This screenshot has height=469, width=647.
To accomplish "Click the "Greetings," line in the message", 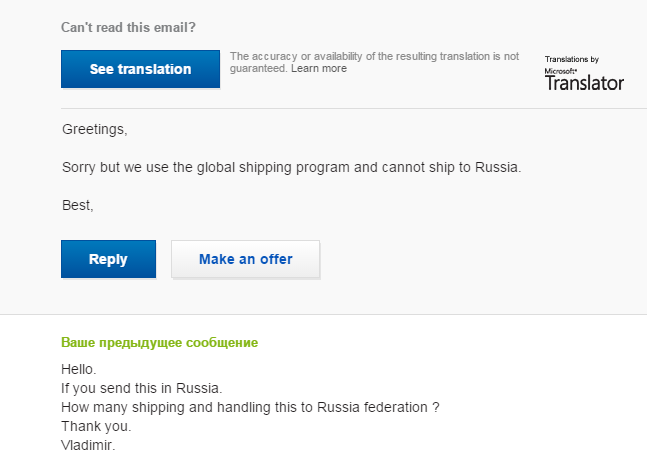I will [x=95, y=130].
